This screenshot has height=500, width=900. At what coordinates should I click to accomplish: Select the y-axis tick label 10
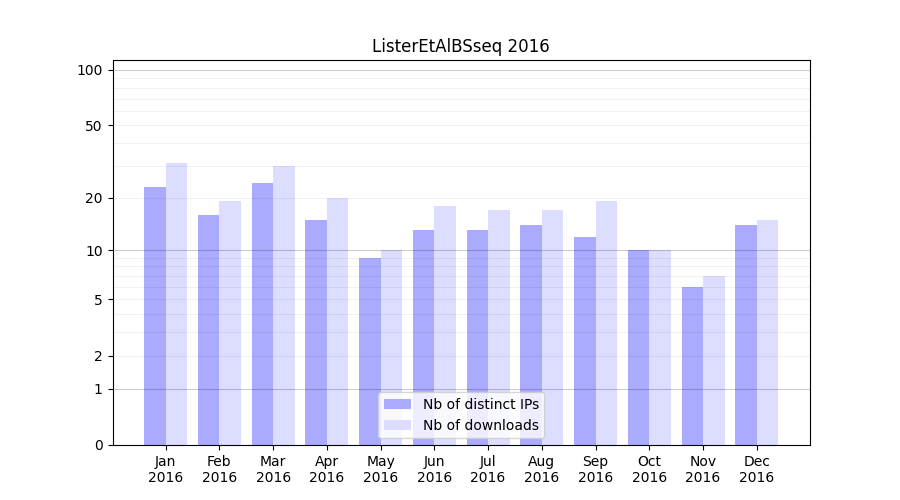pos(93,250)
